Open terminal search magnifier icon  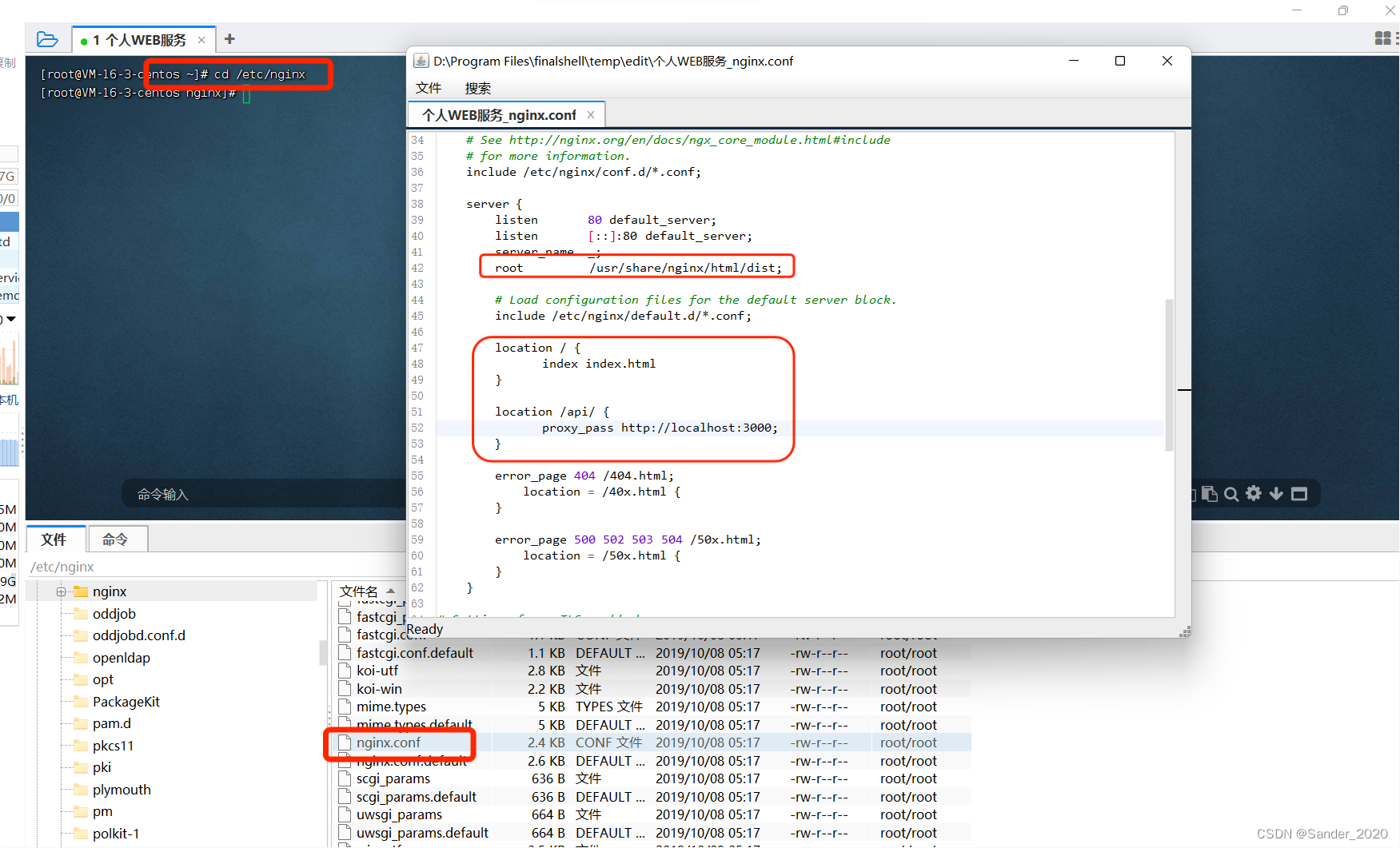tap(1231, 494)
